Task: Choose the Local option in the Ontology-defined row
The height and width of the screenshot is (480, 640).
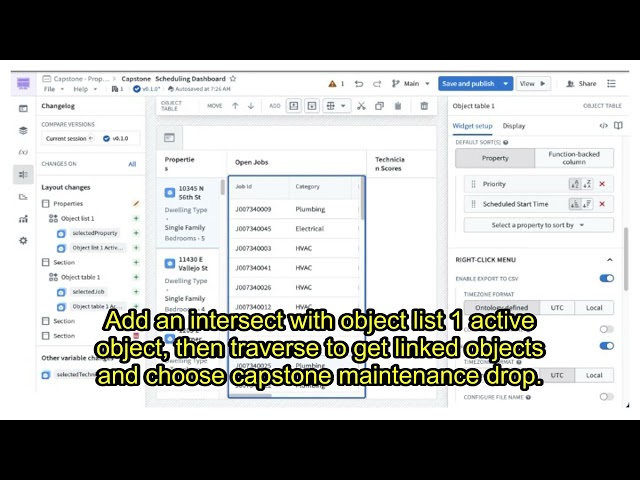Action: (594, 308)
